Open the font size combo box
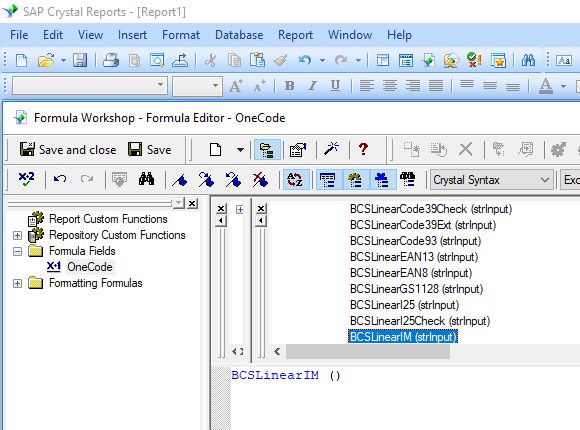This screenshot has width=580, height=430. [198, 86]
